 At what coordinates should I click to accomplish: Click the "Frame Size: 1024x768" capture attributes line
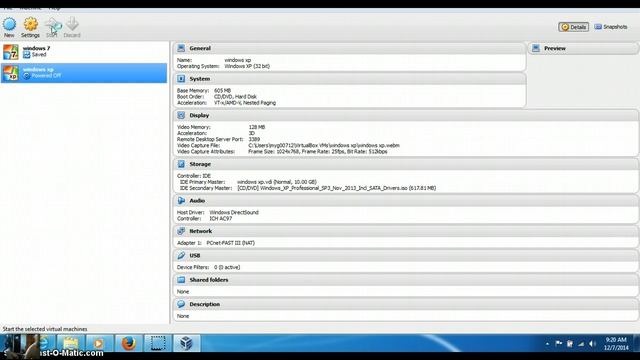(318, 151)
